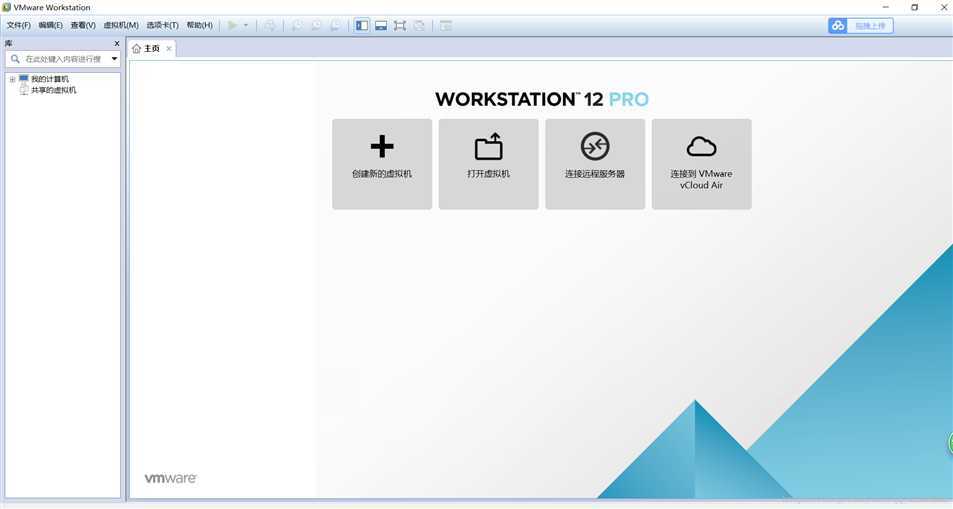Screen dimensions: 953x509
Task: Open the 文件(F) menu
Action: [18, 26]
